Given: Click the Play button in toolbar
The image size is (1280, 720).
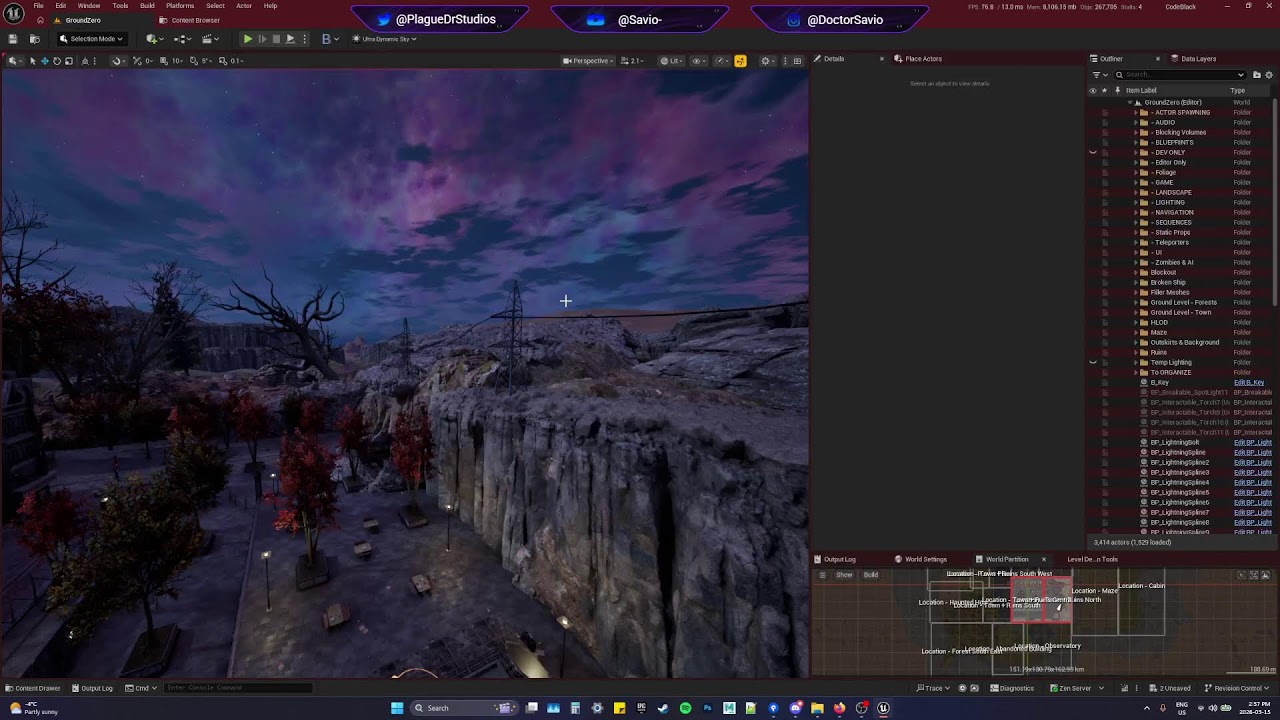Looking at the screenshot, I should tap(247, 39).
